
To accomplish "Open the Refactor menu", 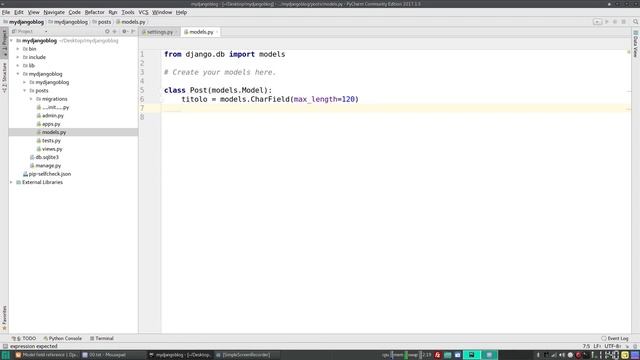I will 94,12.
